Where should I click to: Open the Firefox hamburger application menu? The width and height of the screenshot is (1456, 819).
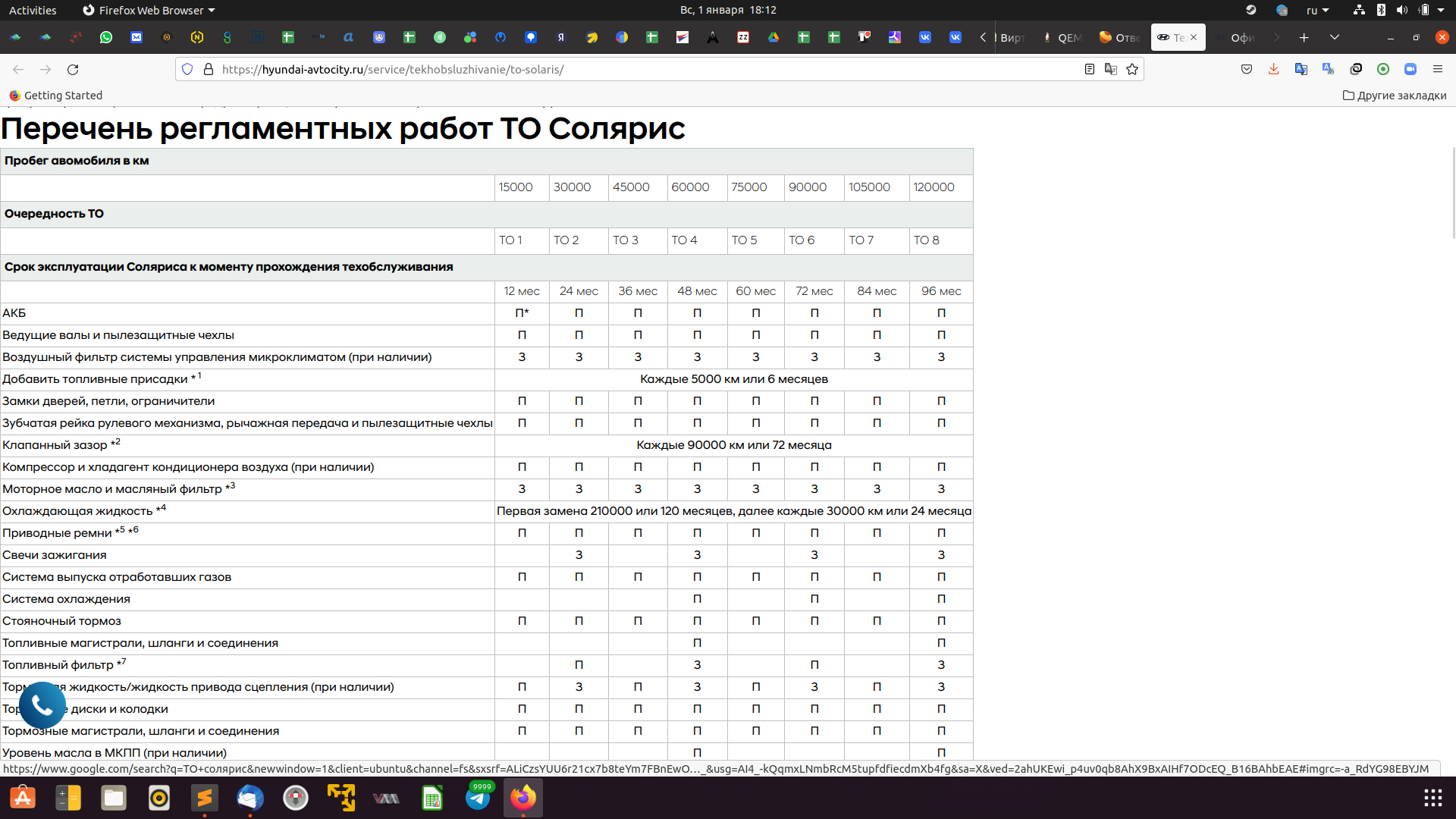tap(1438, 69)
